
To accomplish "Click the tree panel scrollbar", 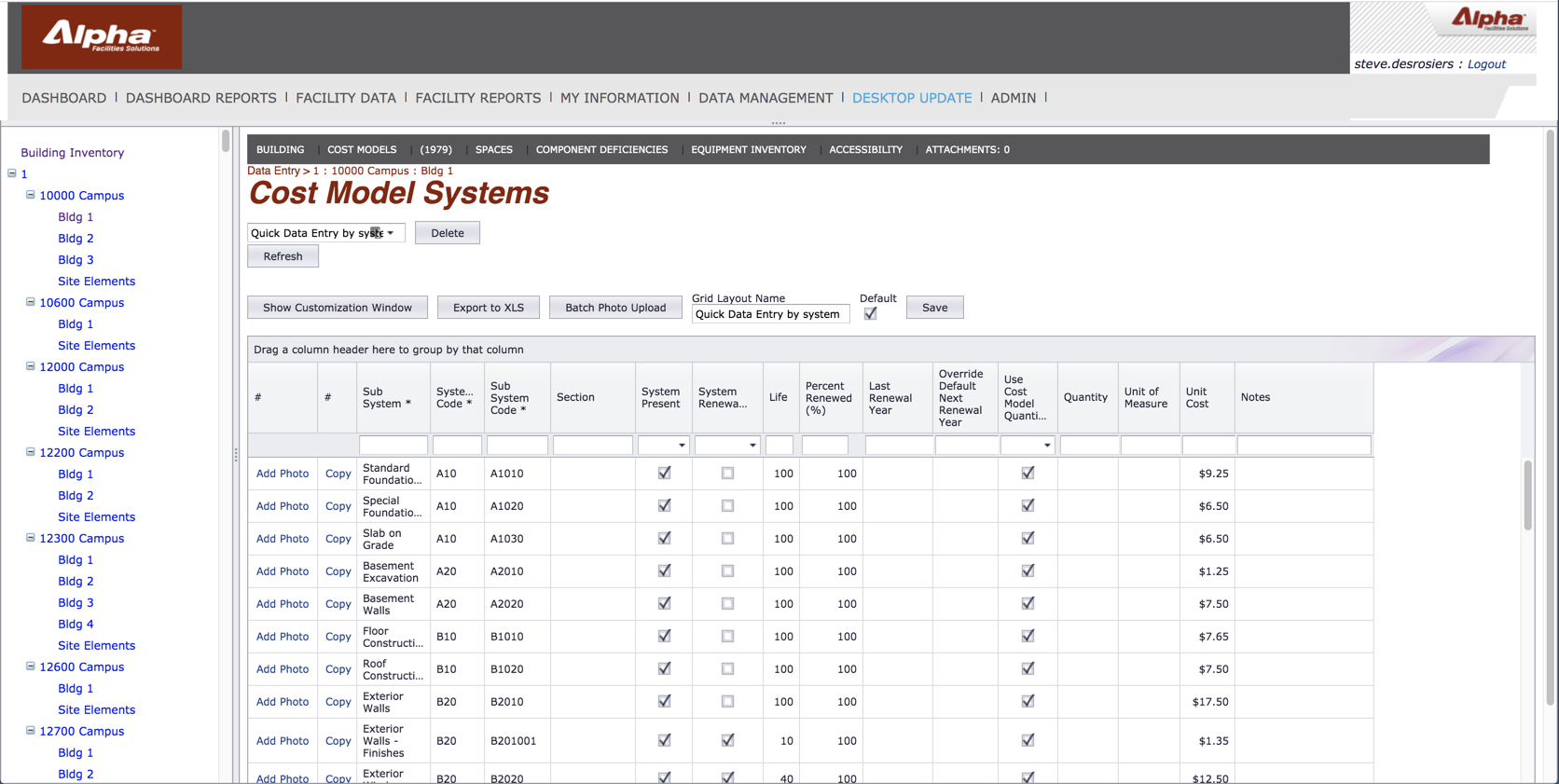I will tap(226, 142).
